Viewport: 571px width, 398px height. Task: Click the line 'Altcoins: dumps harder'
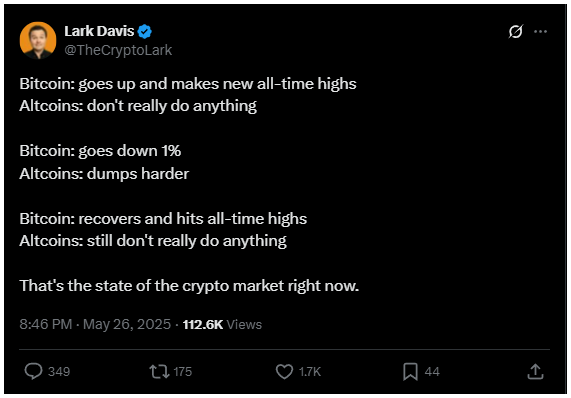coord(104,174)
